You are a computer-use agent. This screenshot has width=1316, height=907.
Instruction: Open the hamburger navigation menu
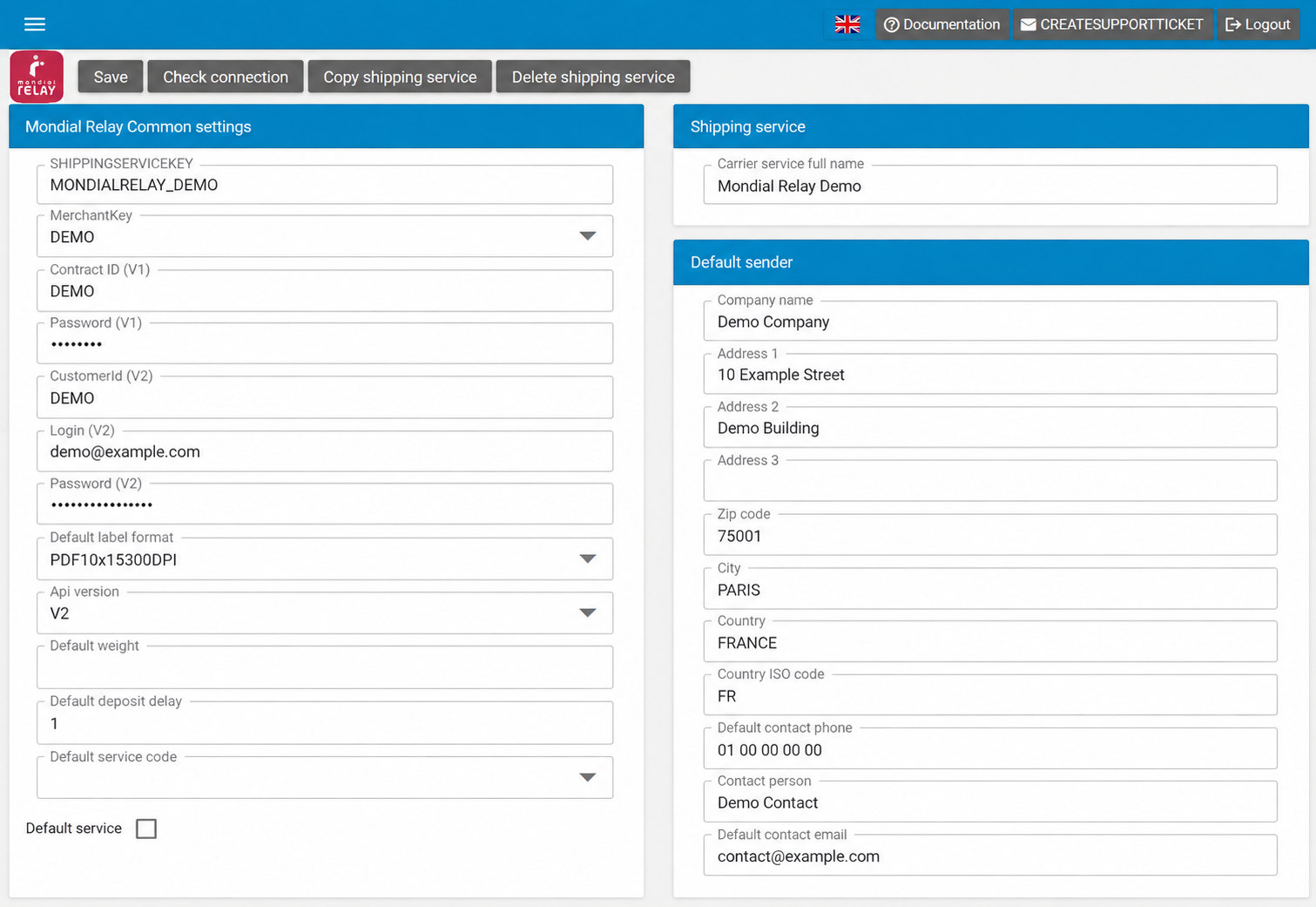click(x=35, y=24)
